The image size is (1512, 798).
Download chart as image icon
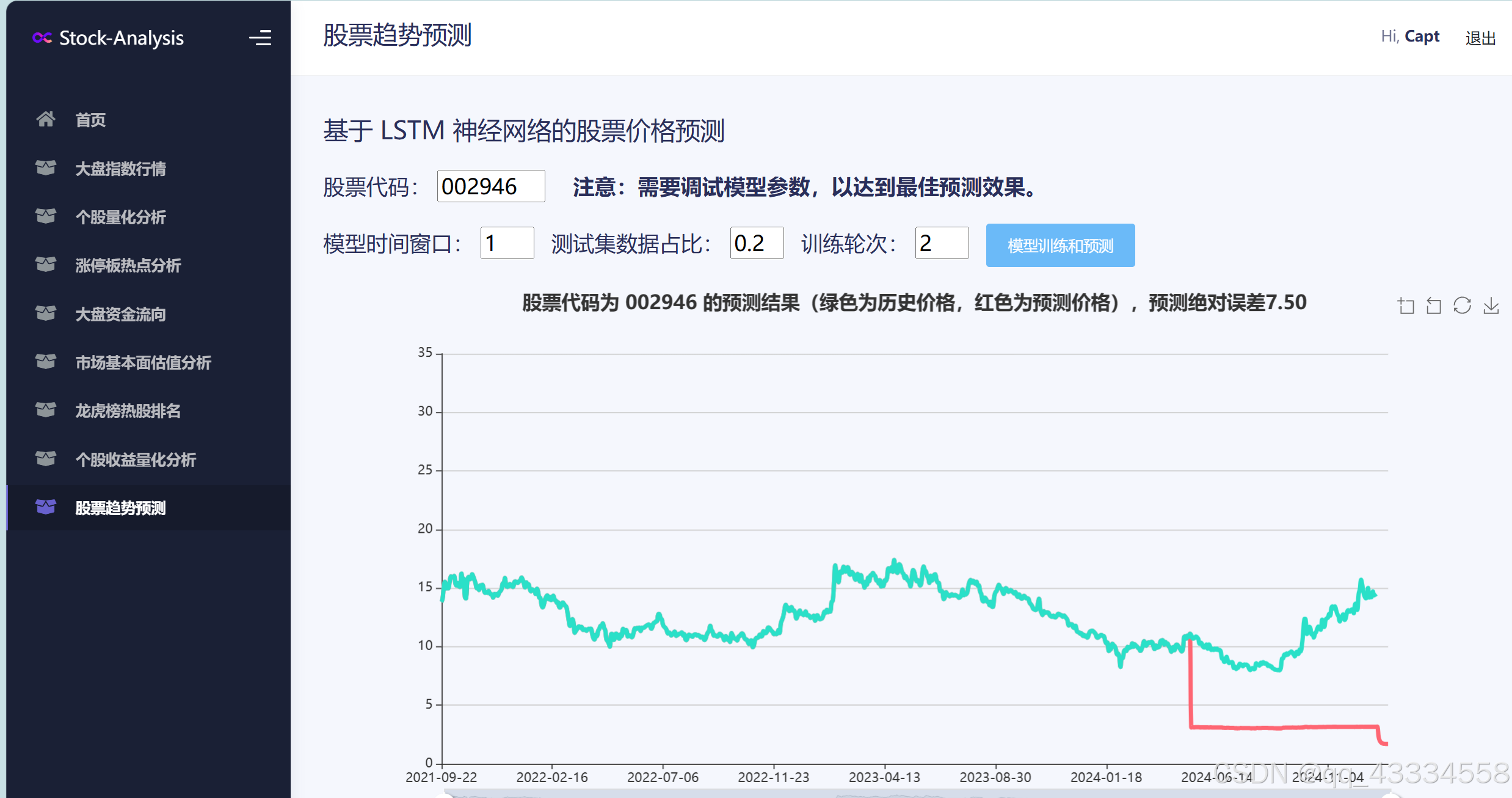pos(1491,306)
